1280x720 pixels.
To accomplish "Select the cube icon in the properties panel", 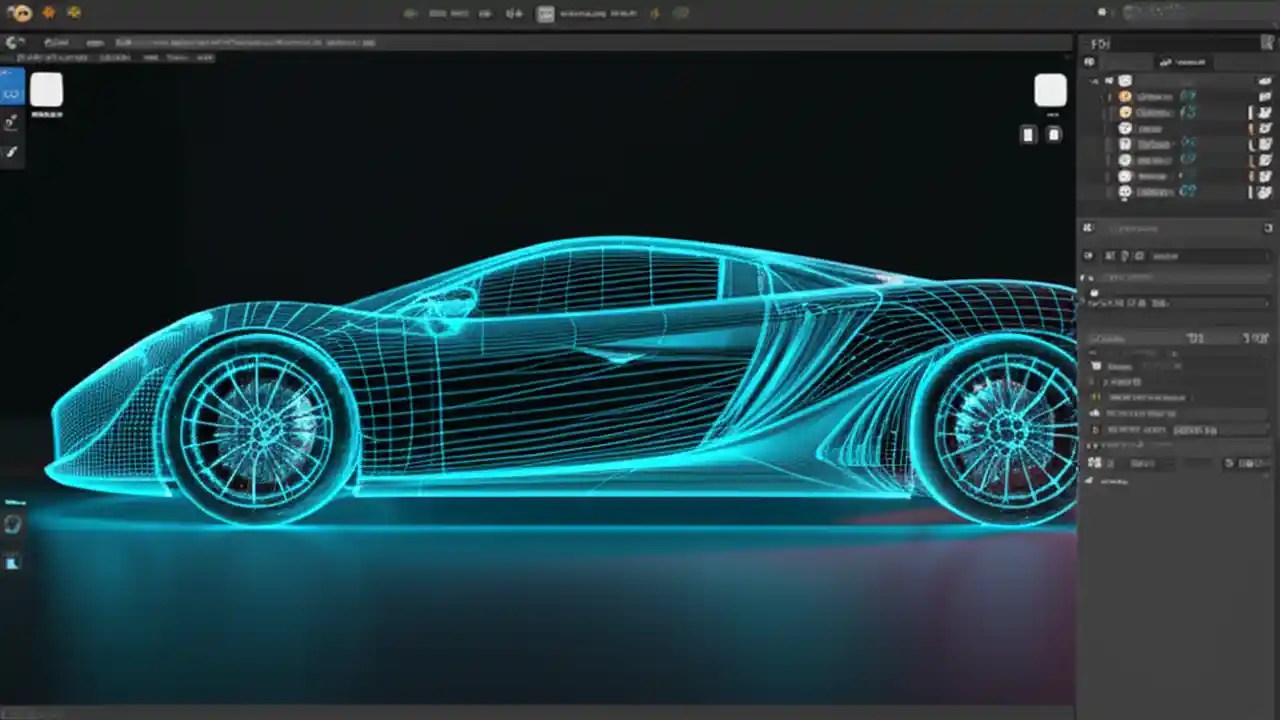I will tap(1088, 228).
